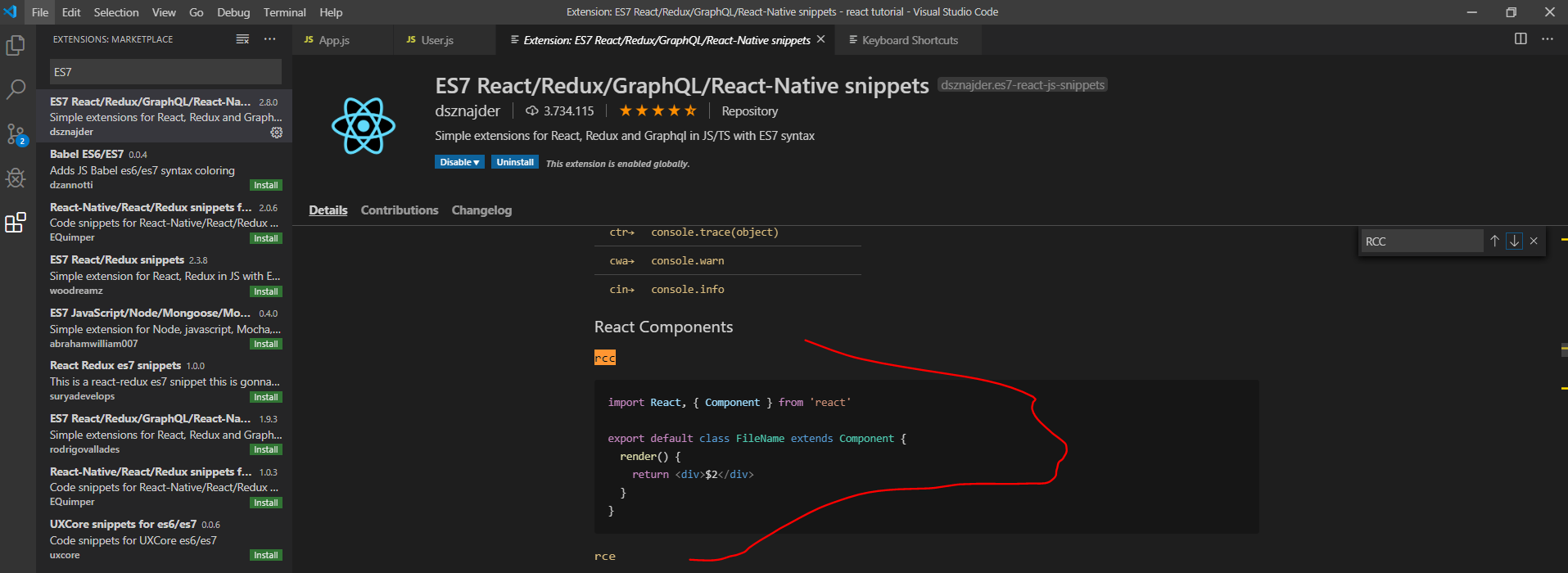Close the find widget
The height and width of the screenshot is (573, 1568).
[1534, 241]
